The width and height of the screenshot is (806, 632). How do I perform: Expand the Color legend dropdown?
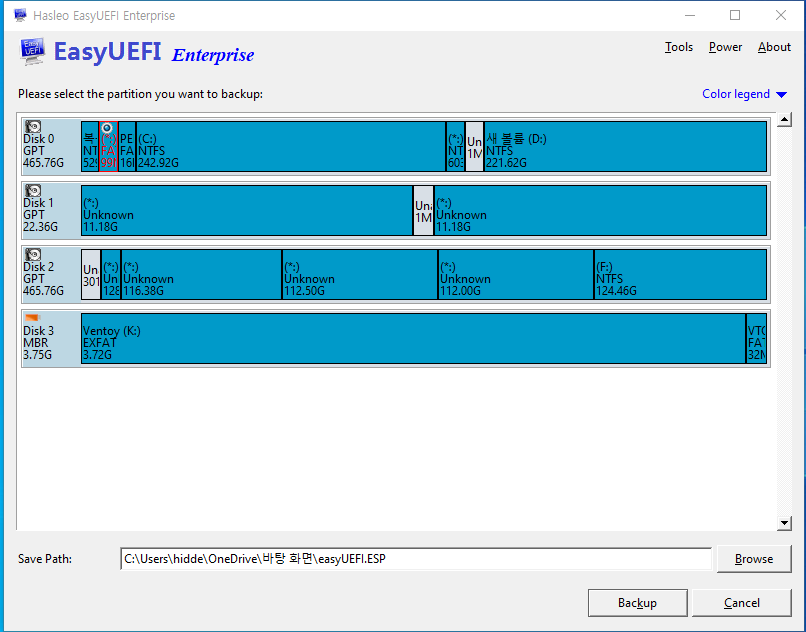pos(744,94)
